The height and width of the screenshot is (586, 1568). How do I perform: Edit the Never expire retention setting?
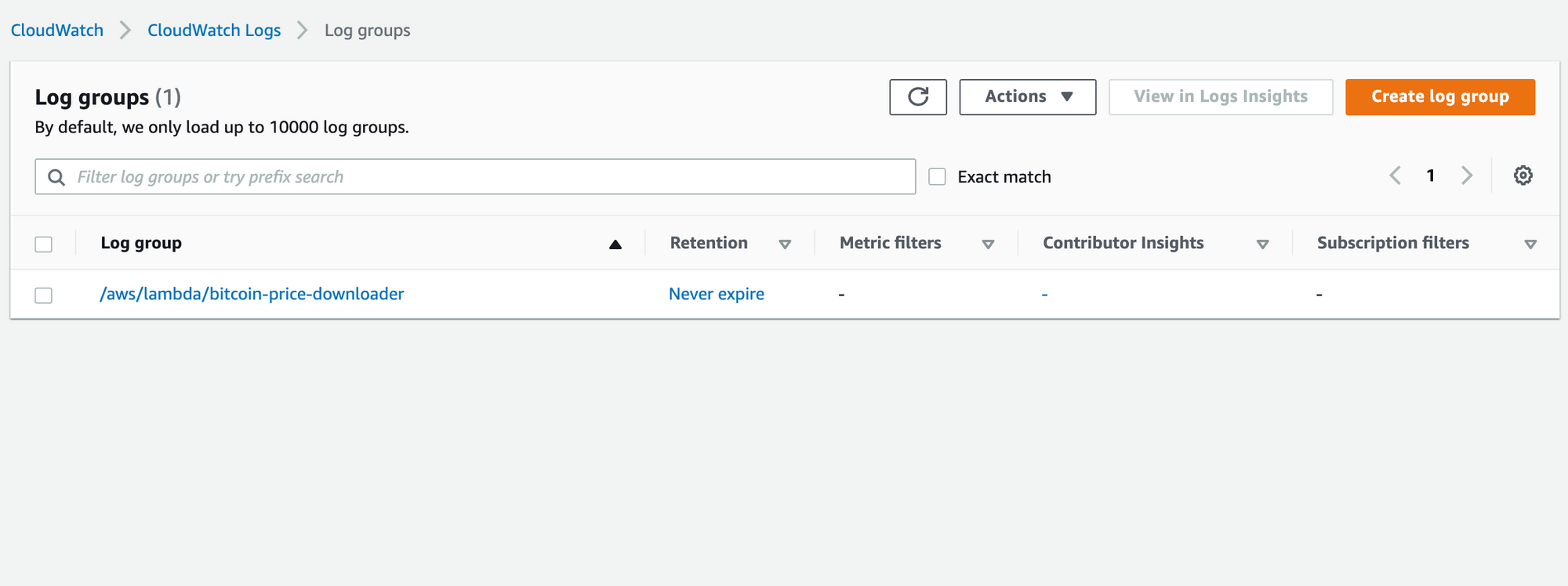coord(717,294)
